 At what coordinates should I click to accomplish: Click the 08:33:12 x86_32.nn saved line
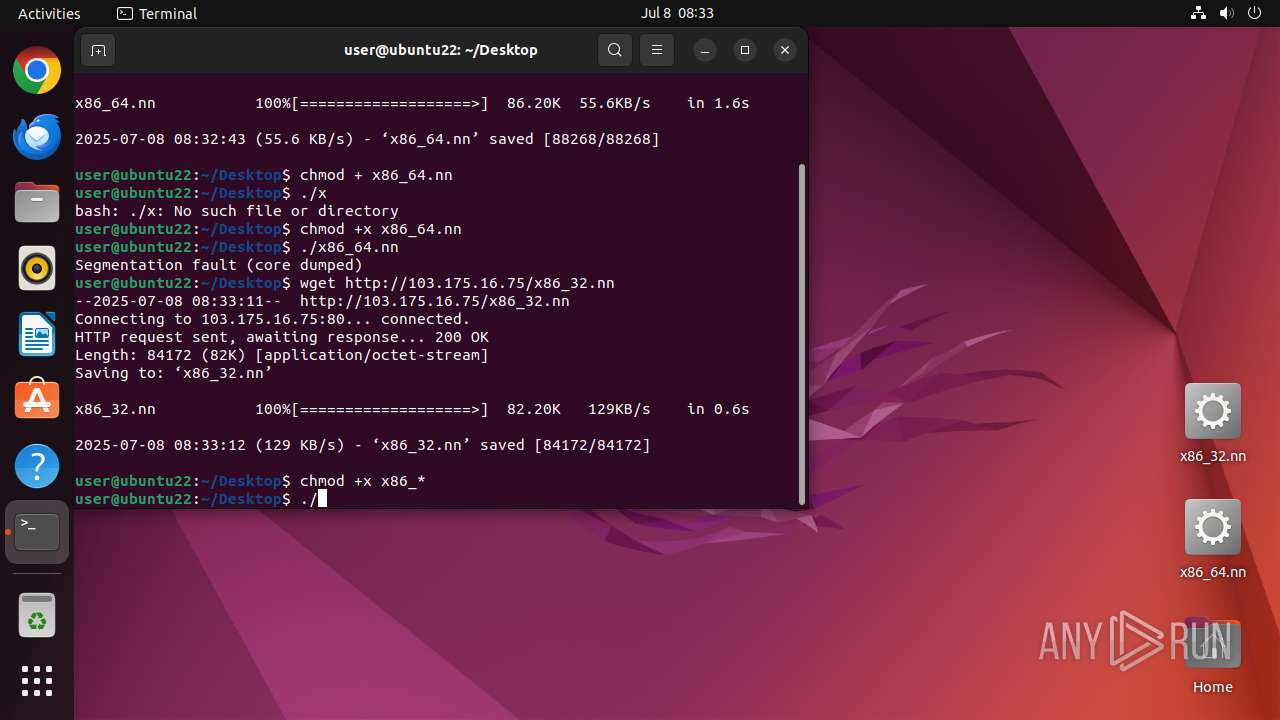(x=363, y=445)
